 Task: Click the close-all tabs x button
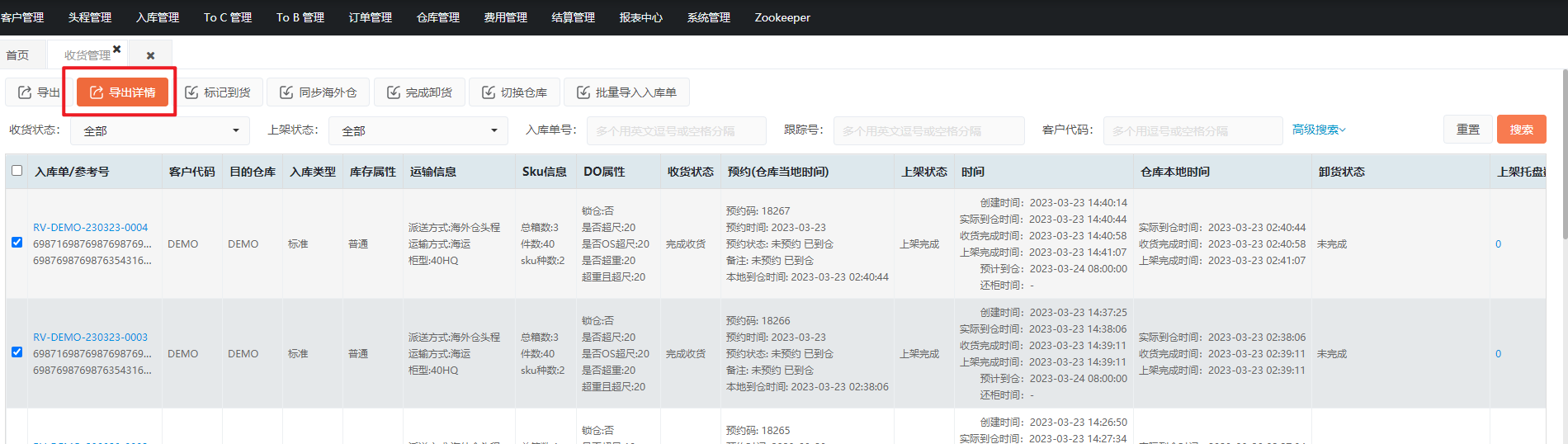click(150, 55)
